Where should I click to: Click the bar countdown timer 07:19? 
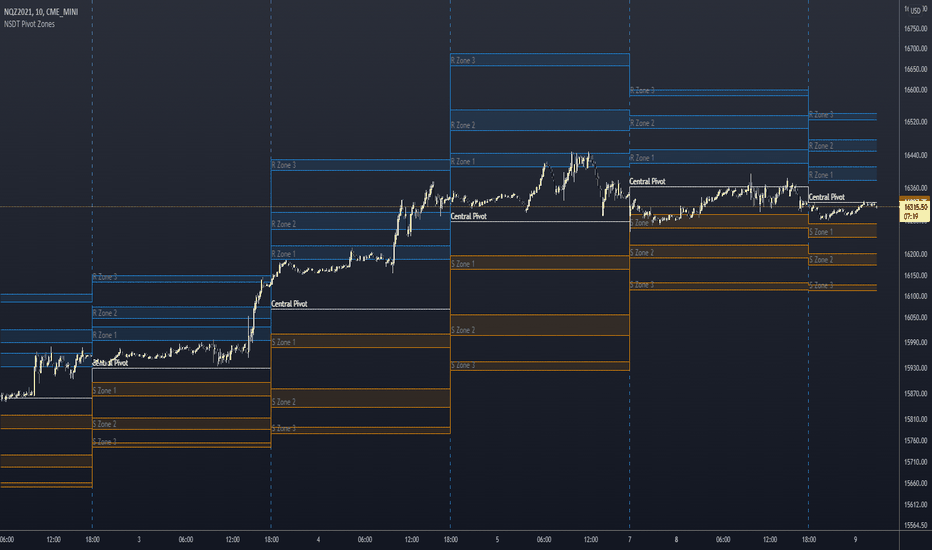pyautogui.click(x=911, y=216)
